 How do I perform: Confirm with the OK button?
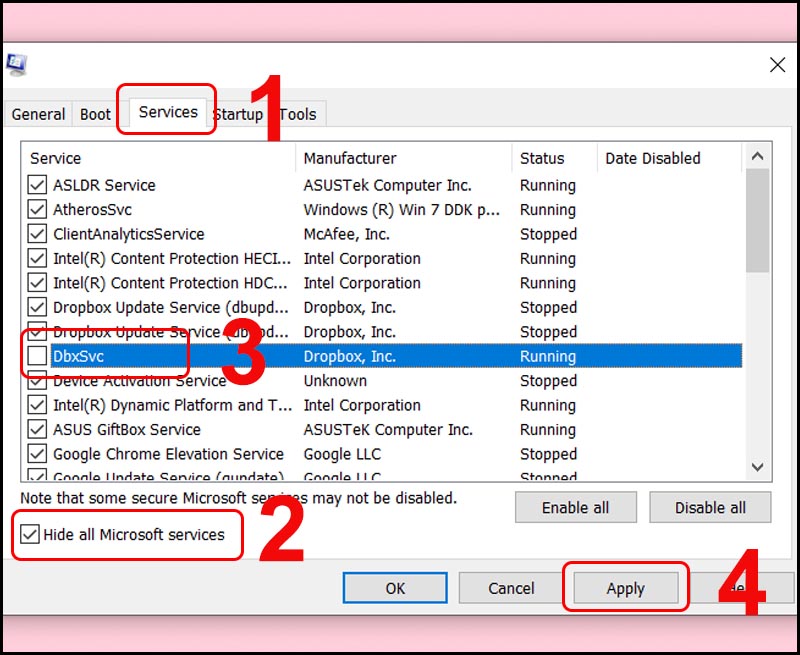click(x=395, y=588)
